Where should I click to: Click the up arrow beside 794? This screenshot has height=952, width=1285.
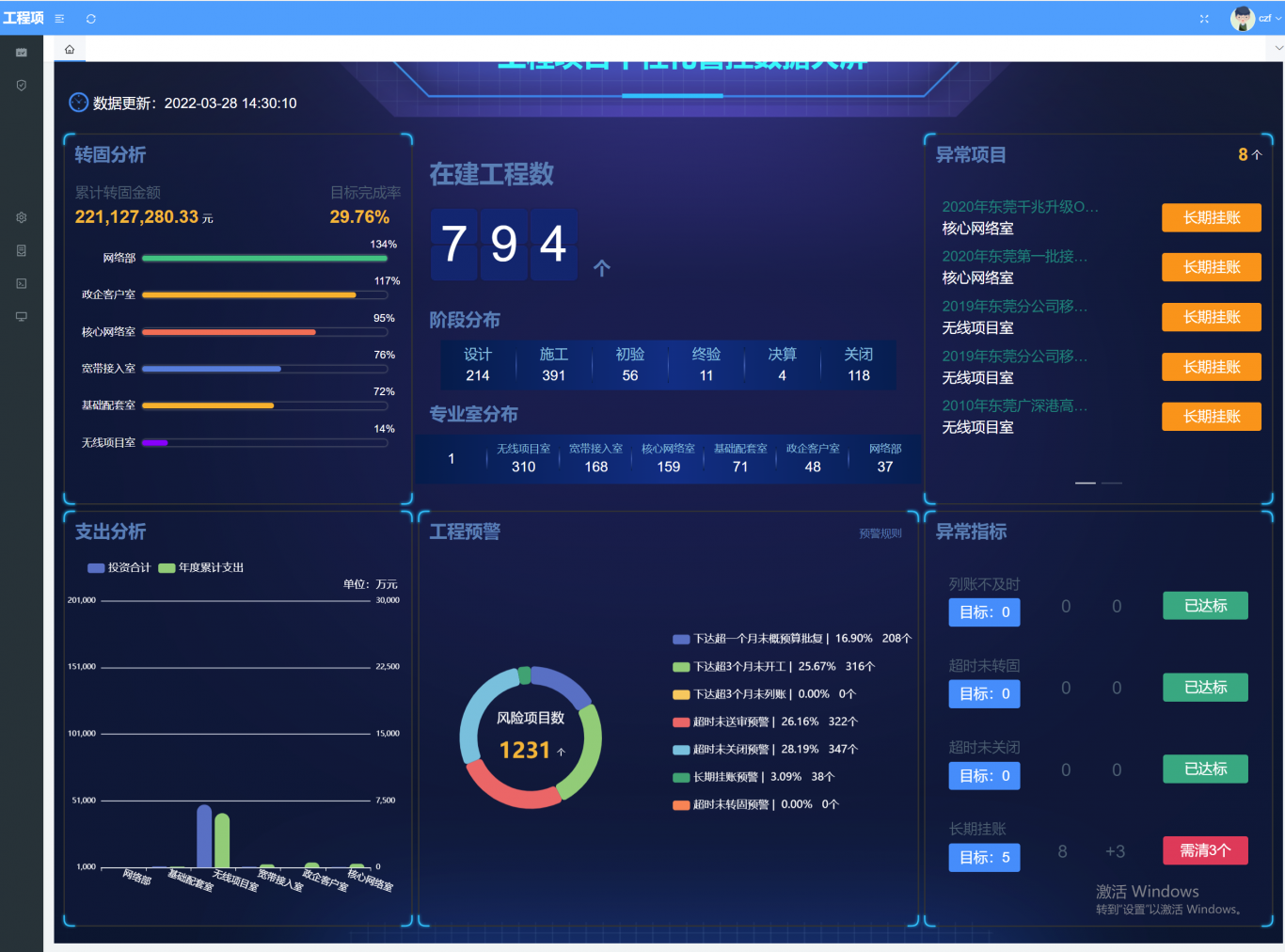point(602,268)
